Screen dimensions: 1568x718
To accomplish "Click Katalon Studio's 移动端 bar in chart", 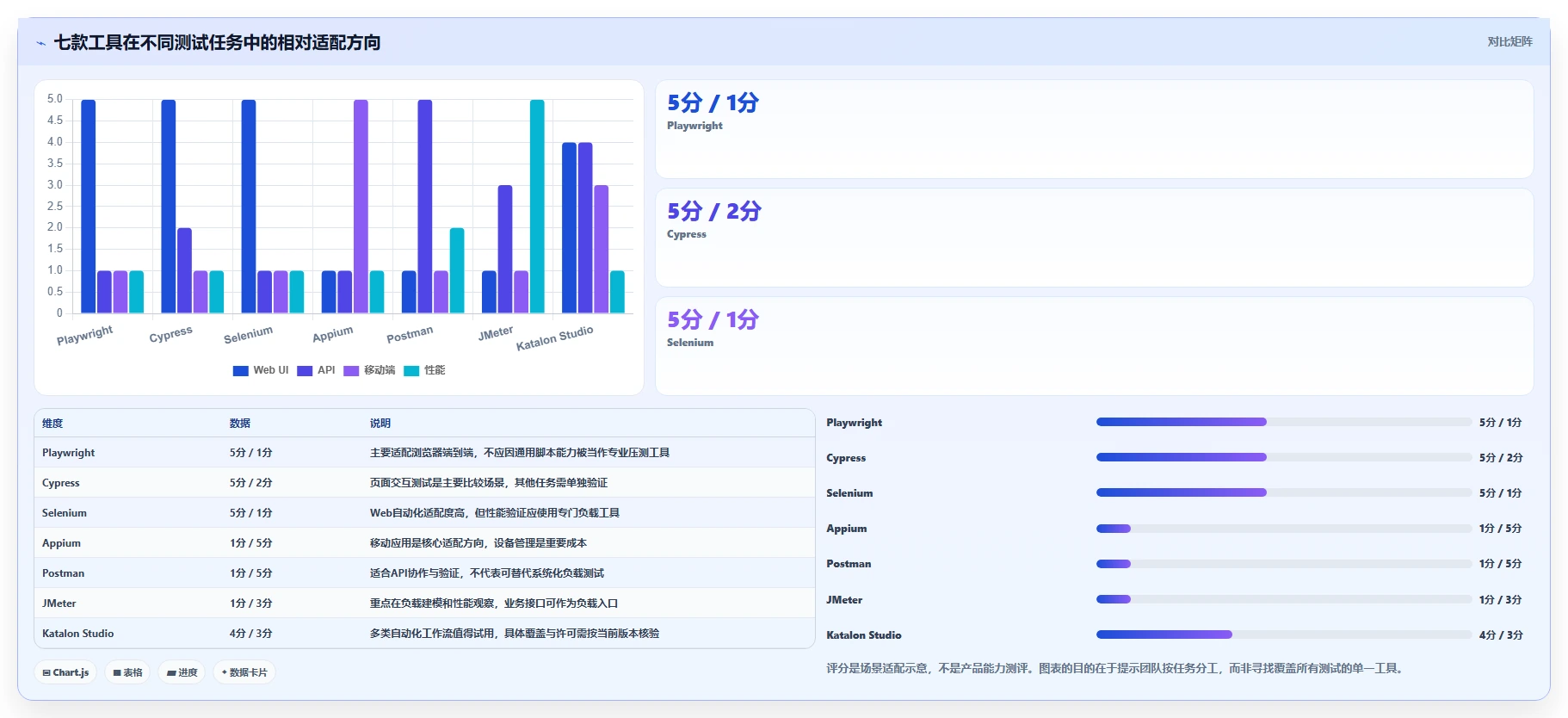I will pyautogui.click(x=602, y=249).
